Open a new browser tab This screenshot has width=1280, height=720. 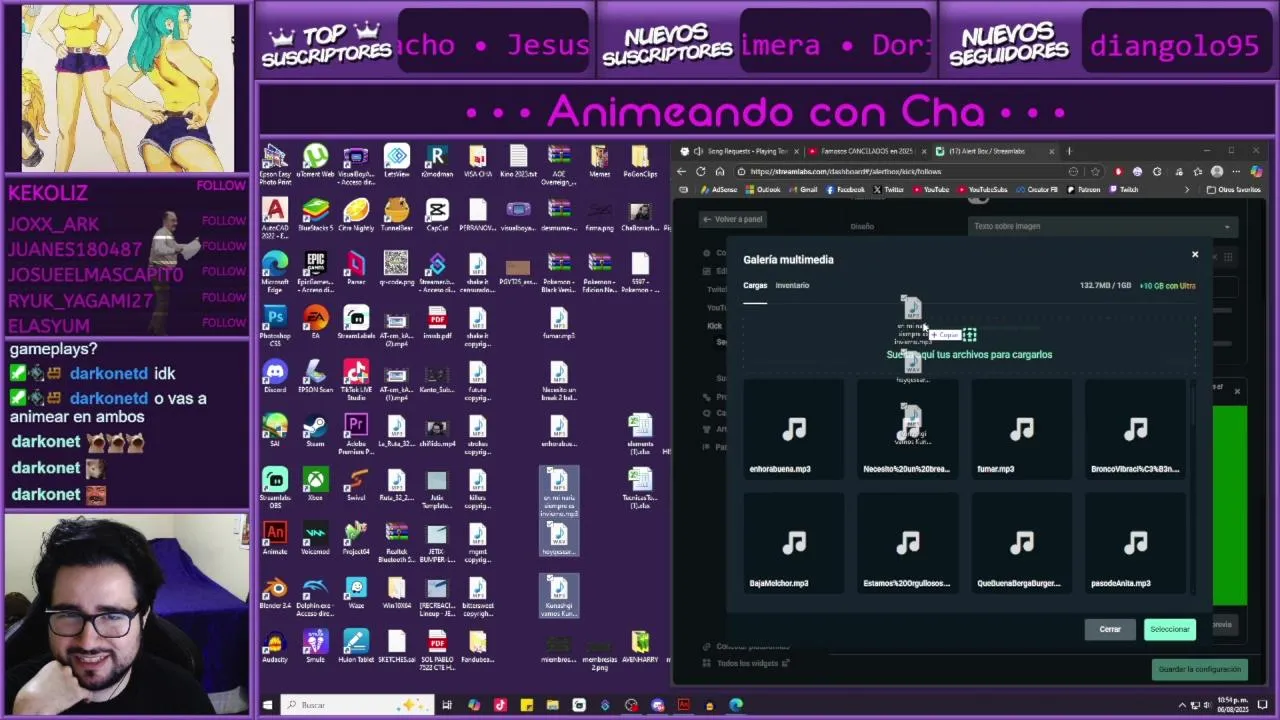(x=1069, y=151)
